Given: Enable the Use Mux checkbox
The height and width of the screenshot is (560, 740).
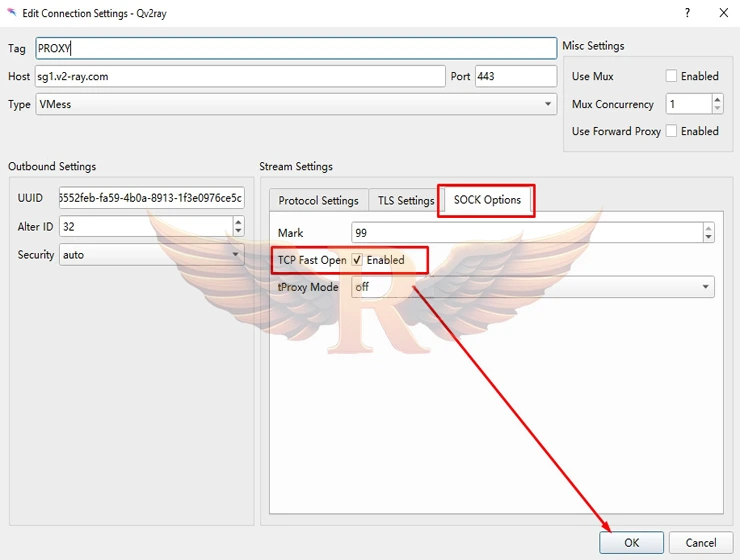Looking at the screenshot, I should click(671, 76).
